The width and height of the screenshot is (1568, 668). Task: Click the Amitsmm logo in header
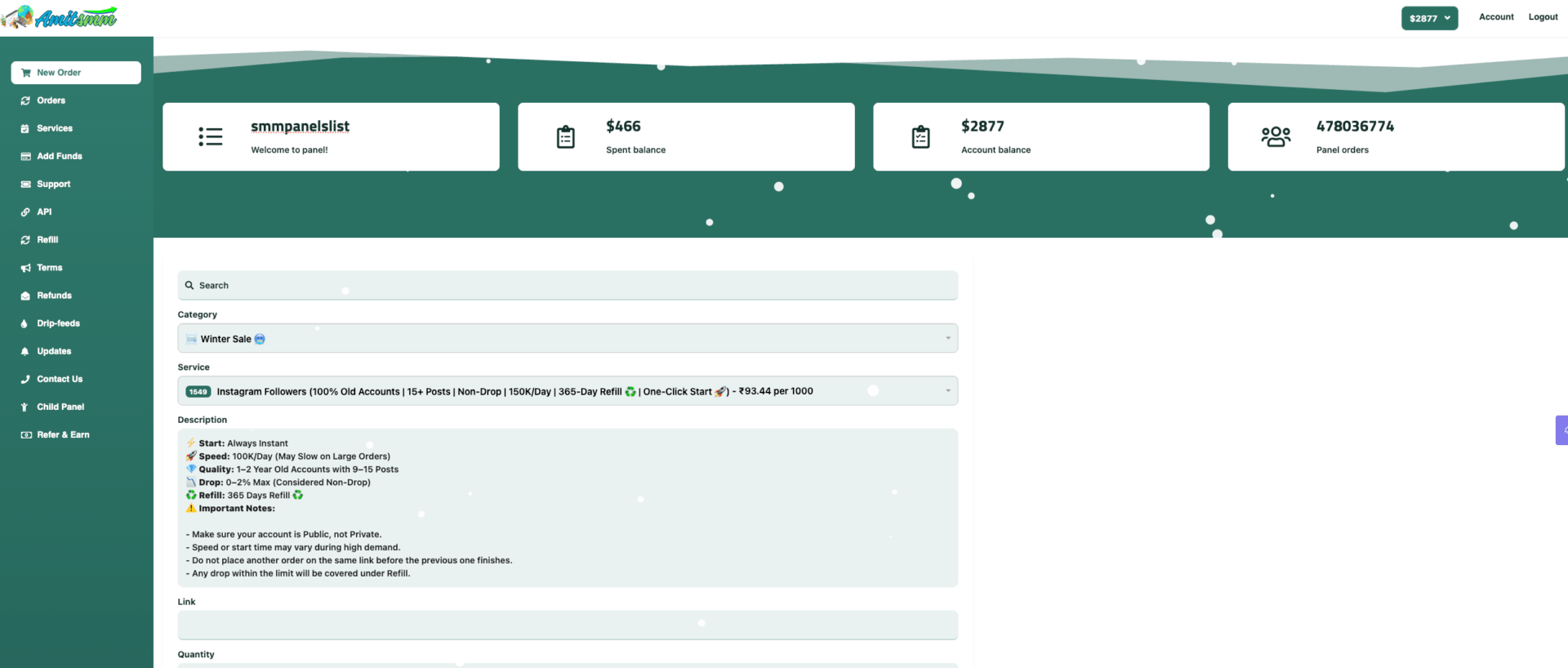[x=60, y=17]
